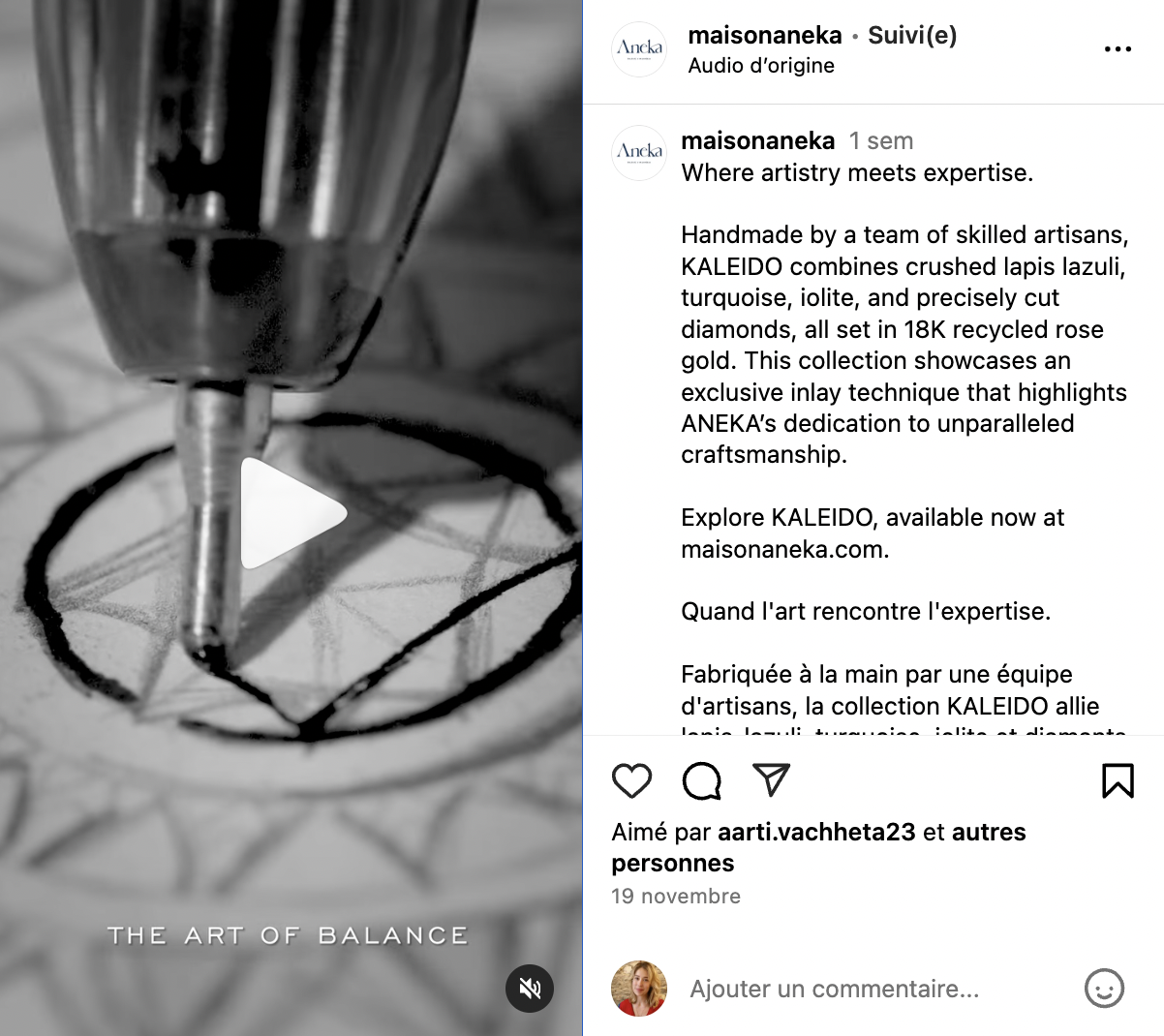The image size is (1164, 1036).
Task: Click your profile photo next to comment box
Action: click(x=639, y=989)
